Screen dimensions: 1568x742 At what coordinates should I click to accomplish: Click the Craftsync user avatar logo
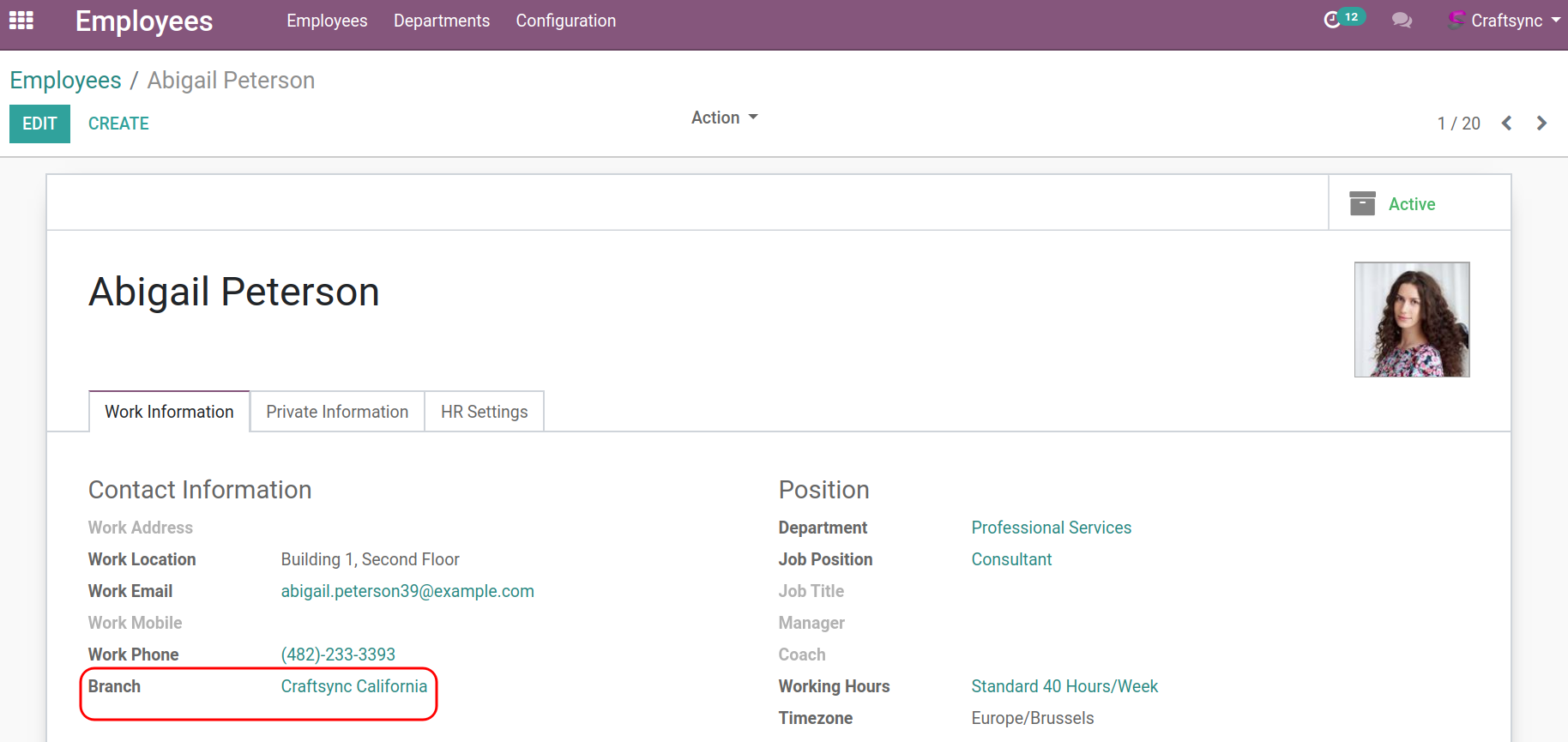pyautogui.click(x=1456, y=20)
